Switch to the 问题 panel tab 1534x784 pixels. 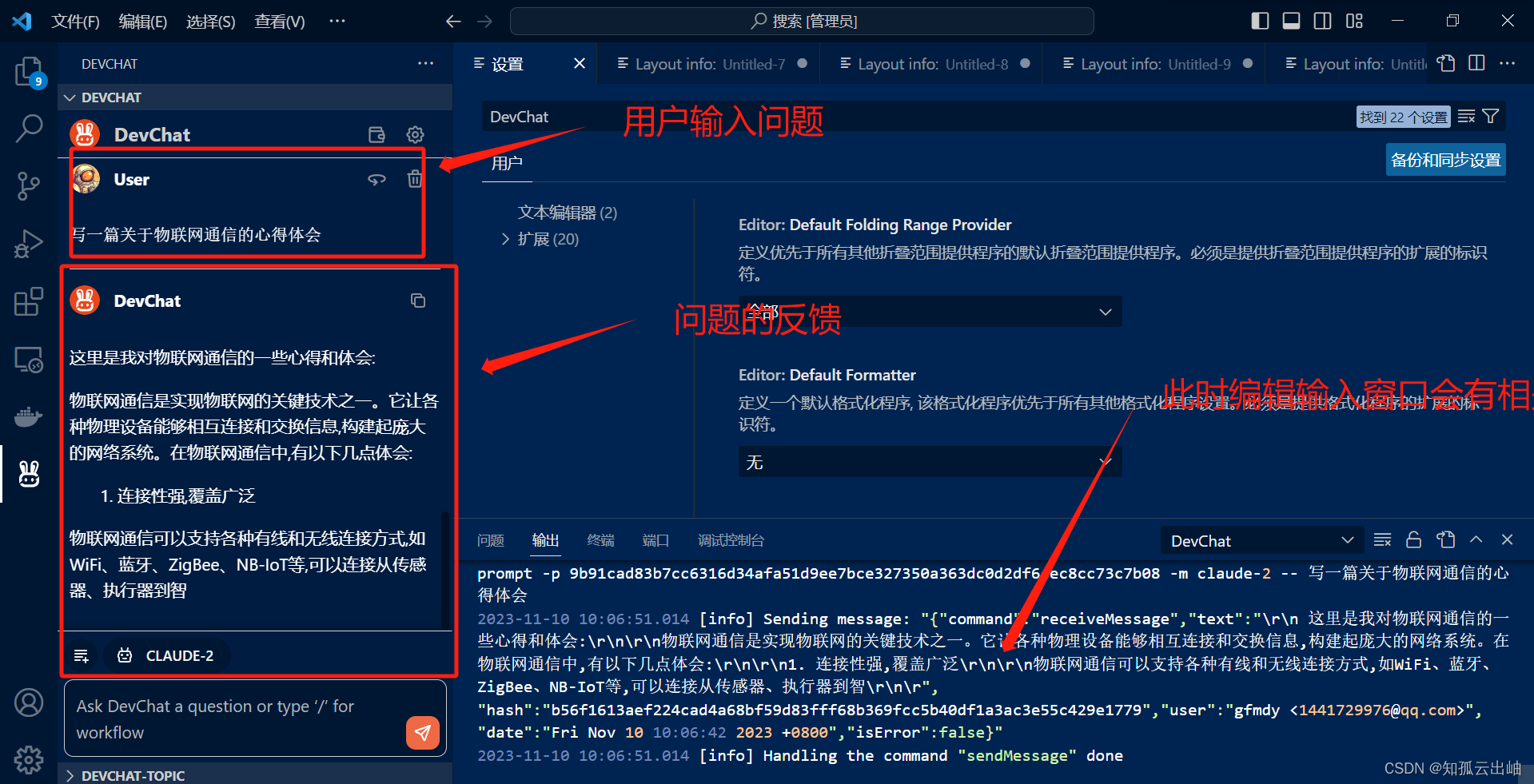(x=491, y=540)
